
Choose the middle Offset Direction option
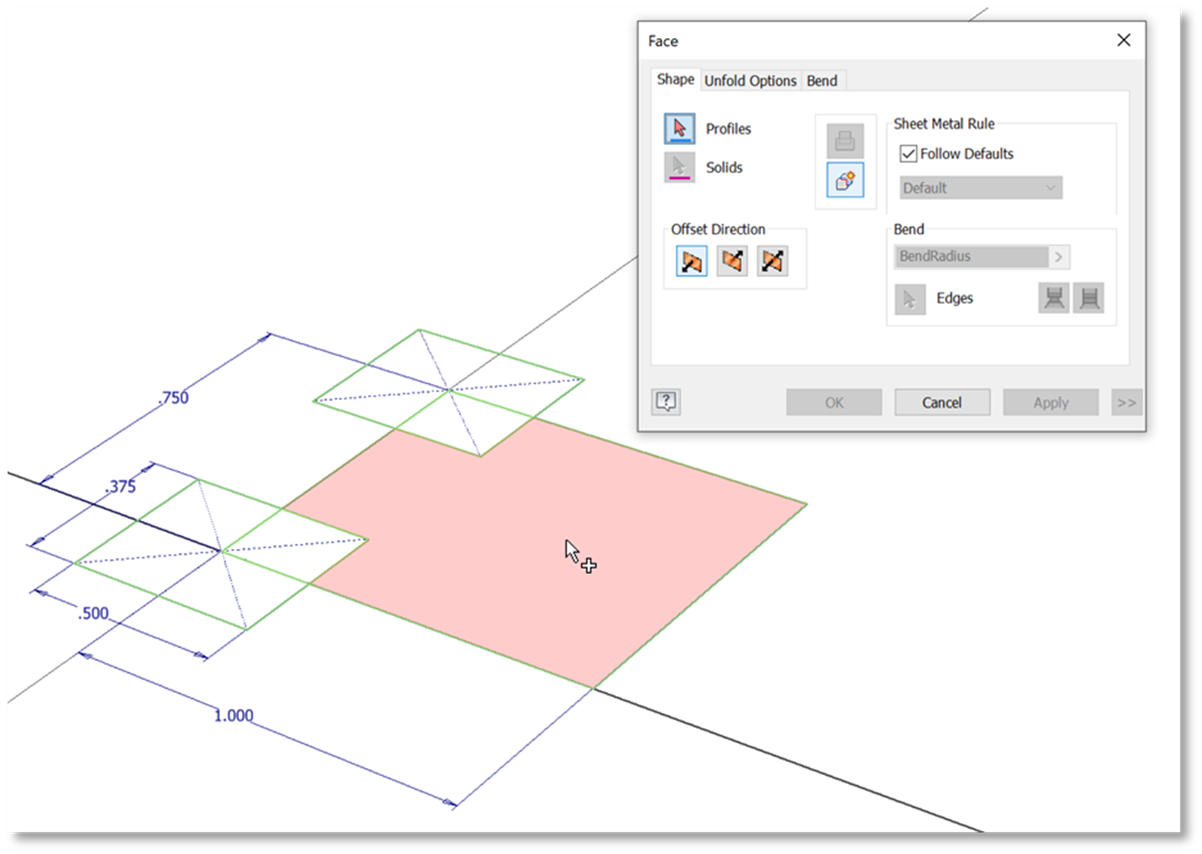732,261
